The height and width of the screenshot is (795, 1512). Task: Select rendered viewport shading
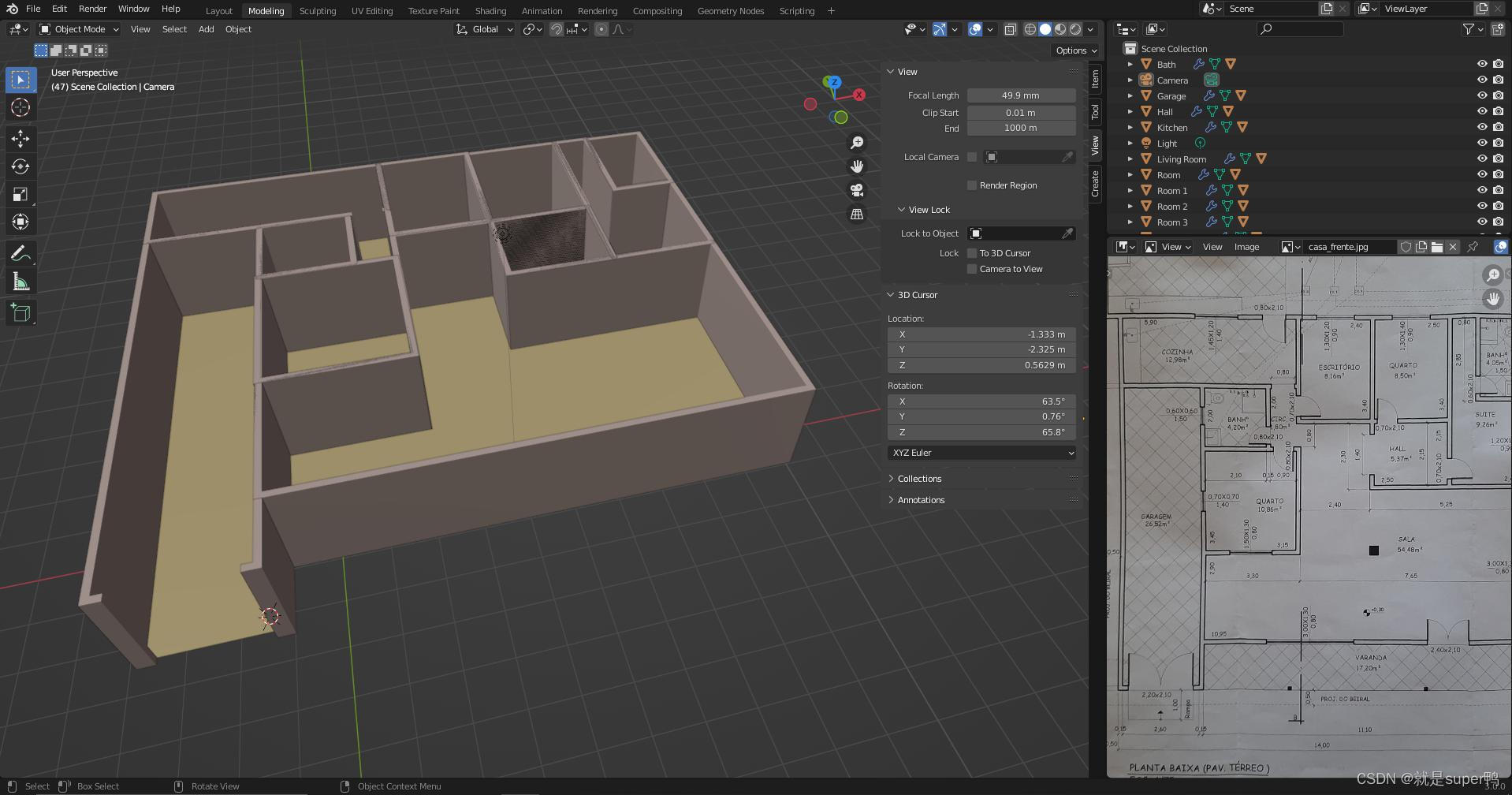[1075, 29]
